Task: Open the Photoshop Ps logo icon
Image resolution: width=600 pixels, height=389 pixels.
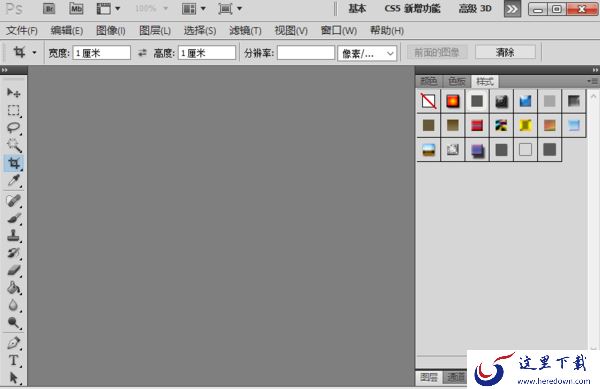Action: pos(14,8)
